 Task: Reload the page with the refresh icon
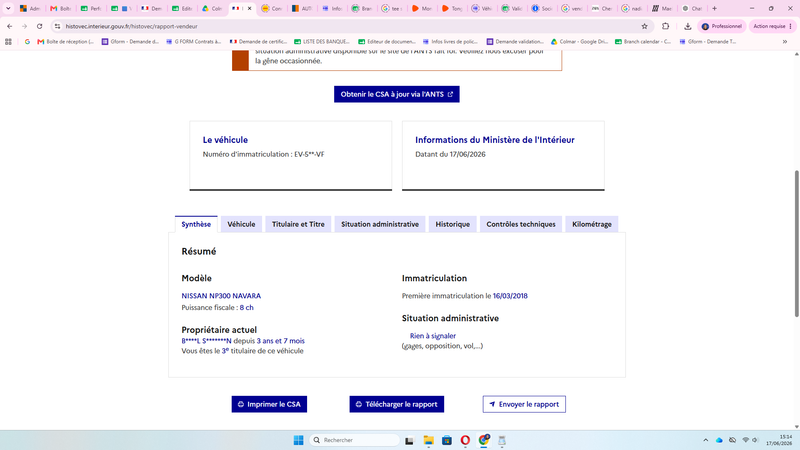coord(39,26)
